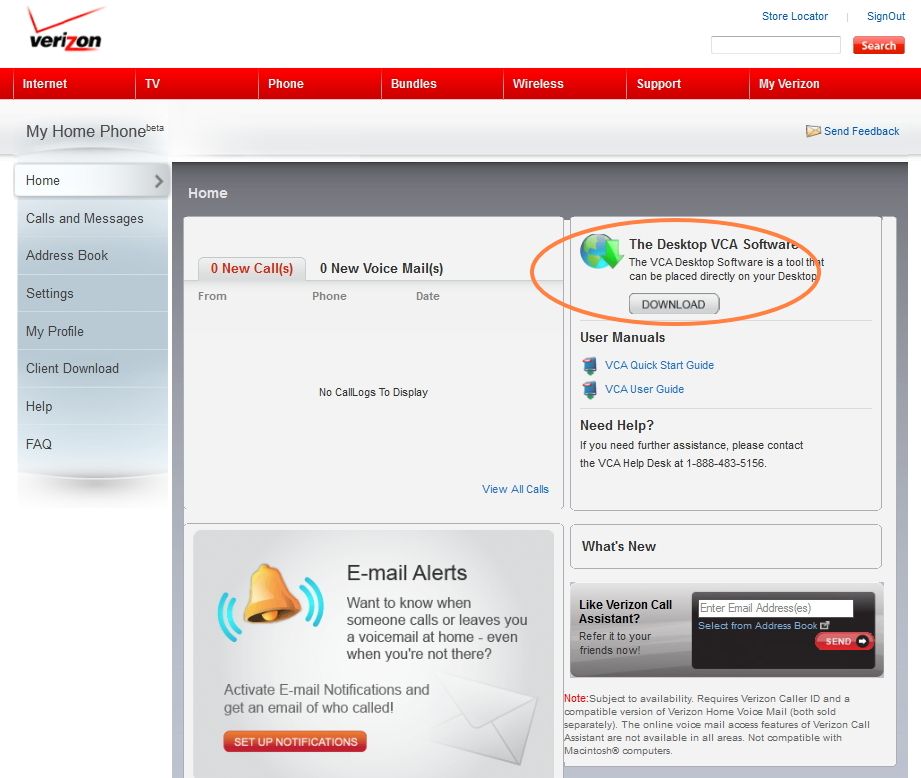Click the Enter Email Address(es) field

tap(775, 608)
